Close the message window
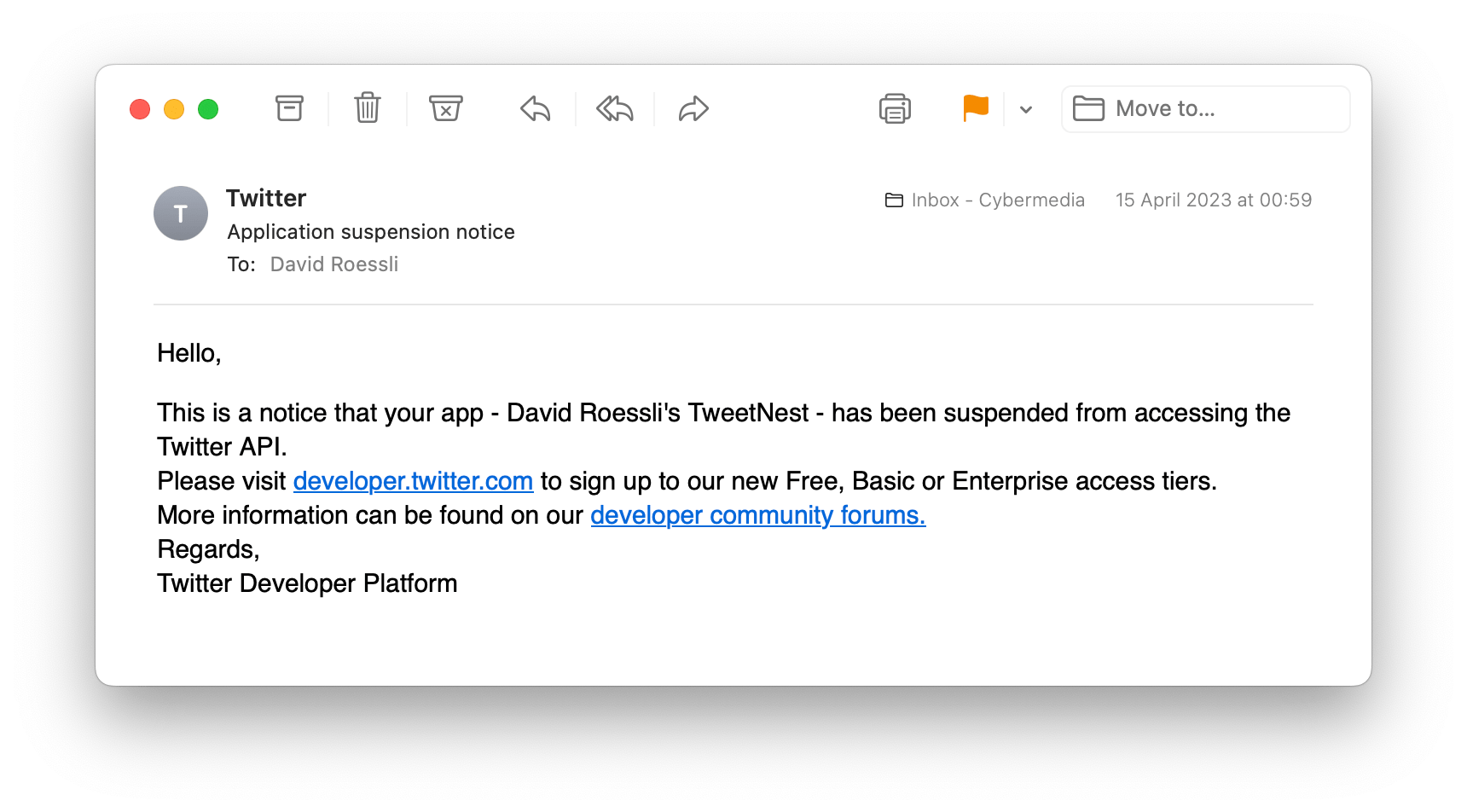The height and width of the screenshot is (812, 1467). (x=140, y=109)
